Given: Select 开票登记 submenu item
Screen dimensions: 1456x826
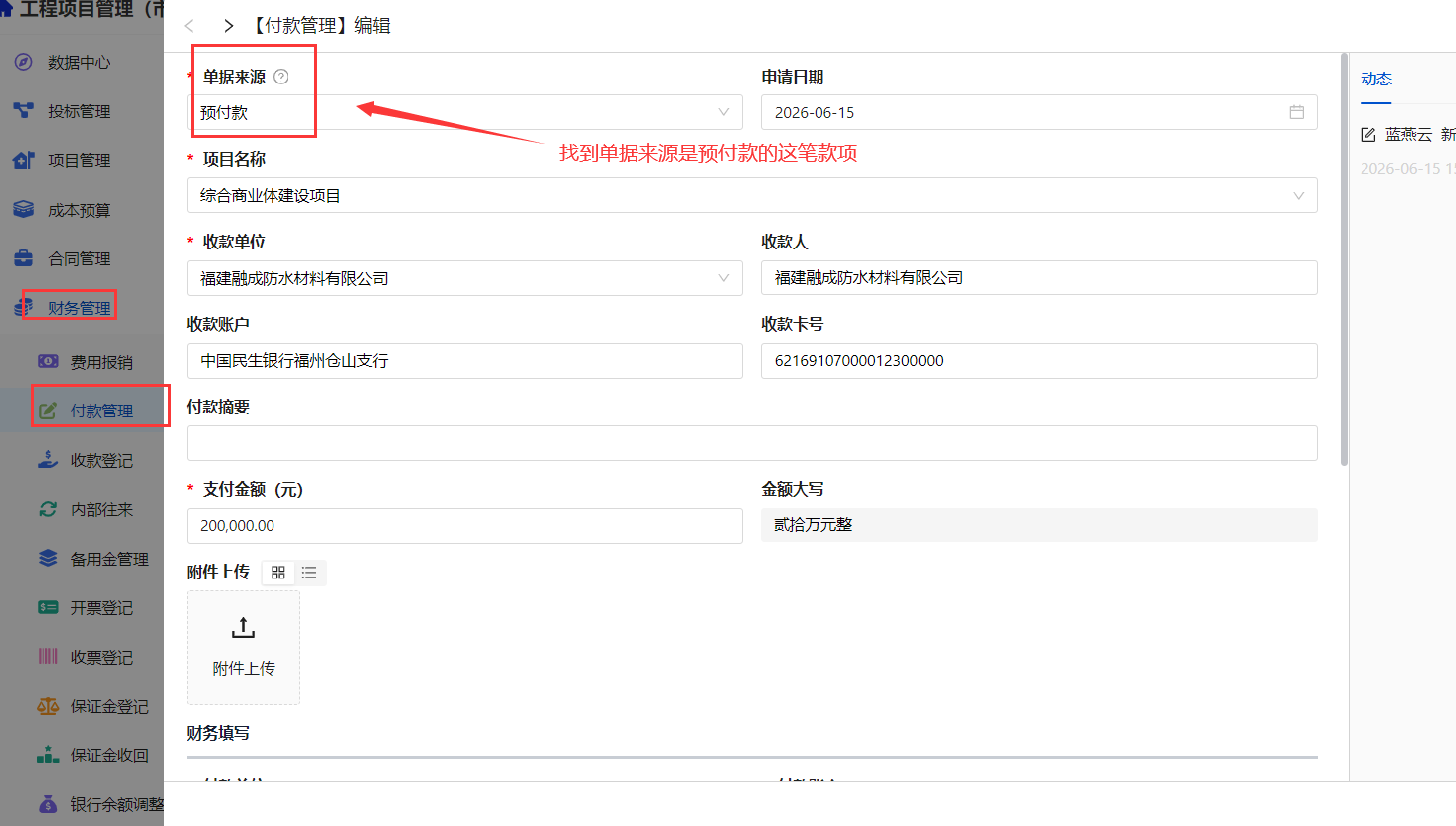Looking at the screenshot, I should pos(100,607).
